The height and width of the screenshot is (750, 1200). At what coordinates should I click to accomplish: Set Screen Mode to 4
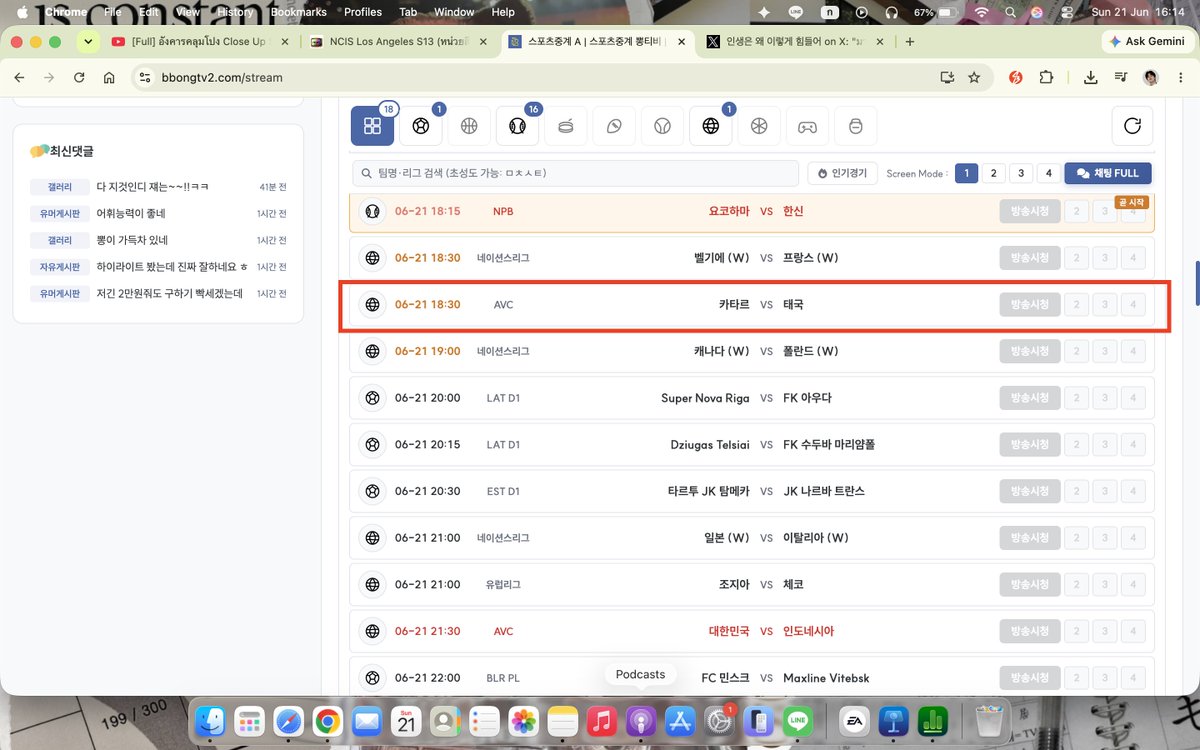[1048, 173]
